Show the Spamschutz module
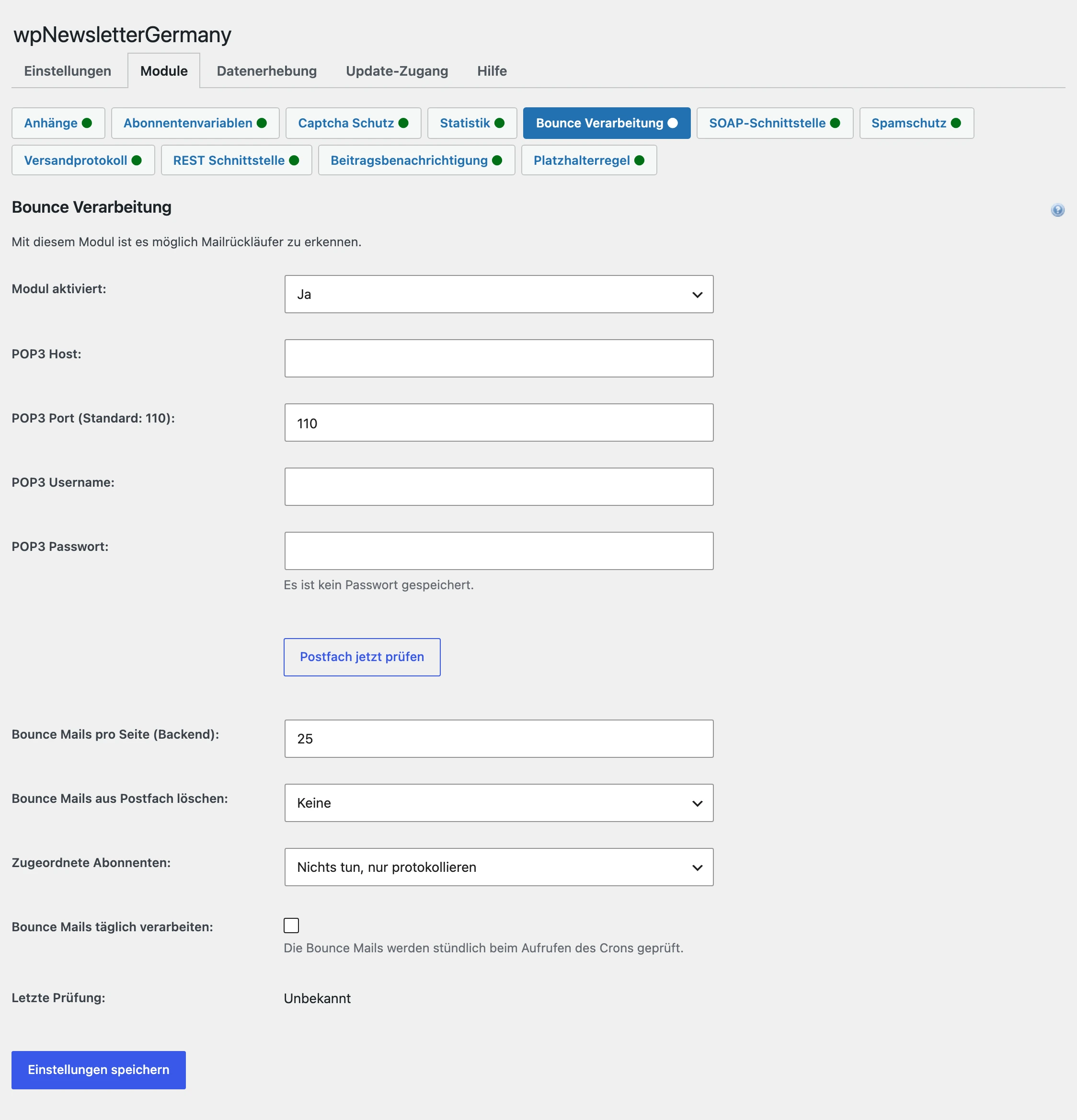Image resolution: width=1077 pixels, height=1120 pixels. (917, 123)
